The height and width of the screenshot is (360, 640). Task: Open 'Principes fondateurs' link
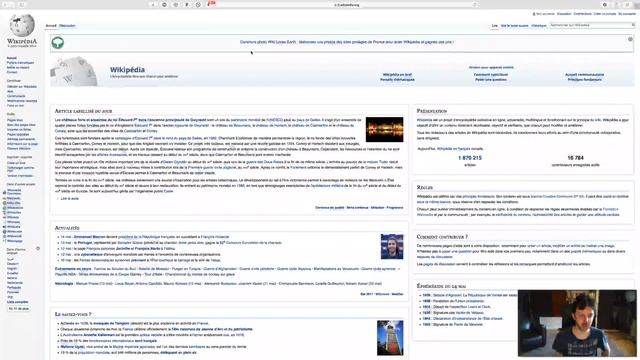coord(584,80)
